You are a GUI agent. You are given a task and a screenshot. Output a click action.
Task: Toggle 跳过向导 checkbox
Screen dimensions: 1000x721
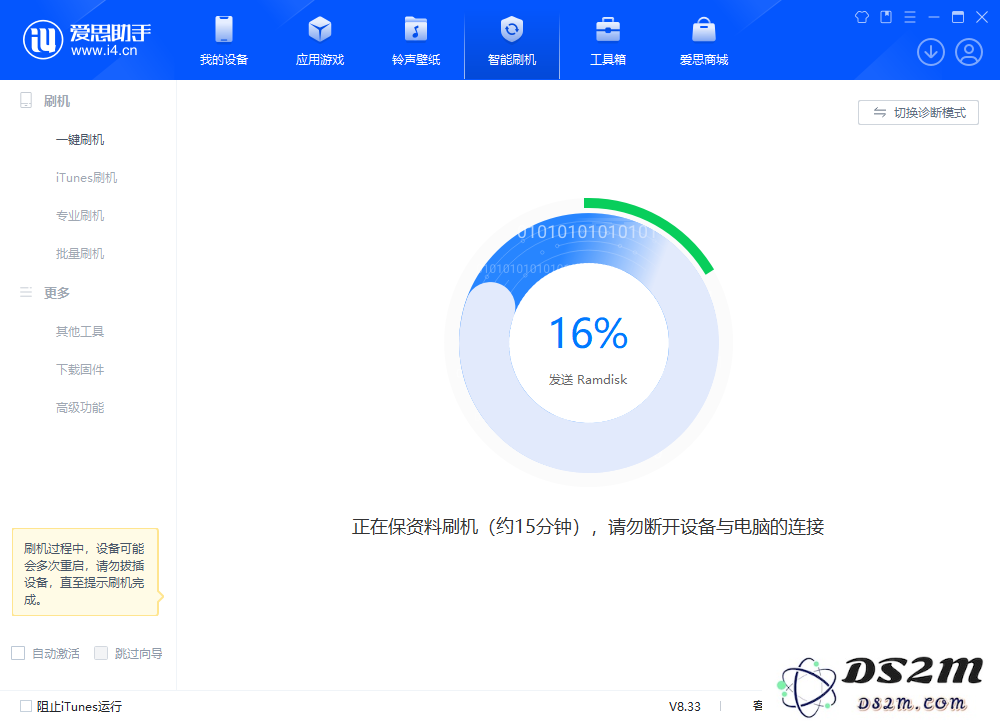pyautogui.click(x=101, y=653)
